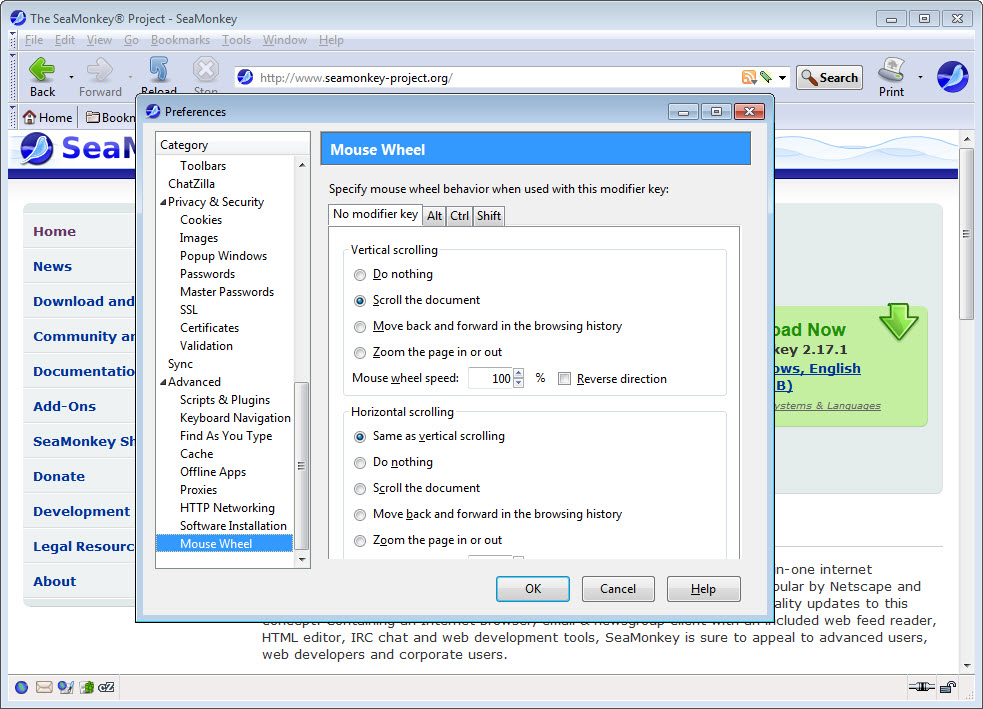Click the SeaMonkey throbber logo
983x709 pixels.
pyautogui.click(x=952, y=76)
